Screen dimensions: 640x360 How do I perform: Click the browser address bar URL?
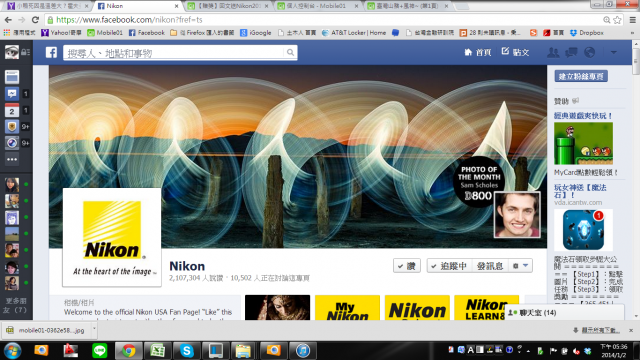tap(129, 20)
